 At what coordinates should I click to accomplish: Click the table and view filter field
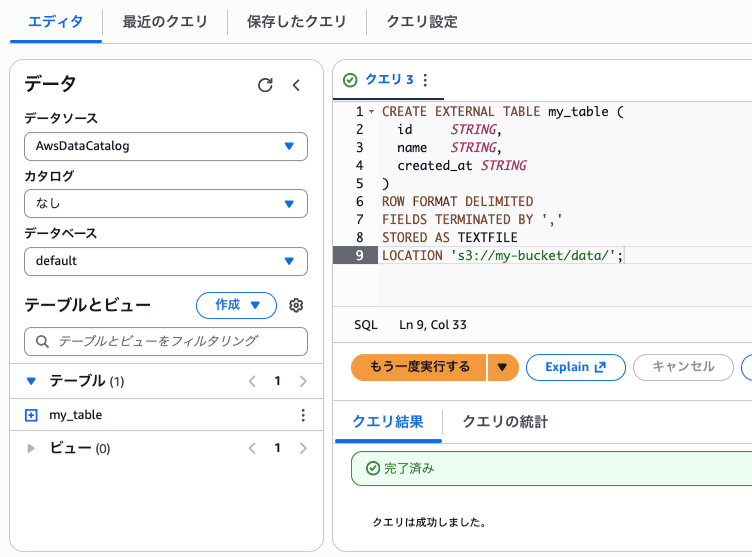(x=165, y=341)
